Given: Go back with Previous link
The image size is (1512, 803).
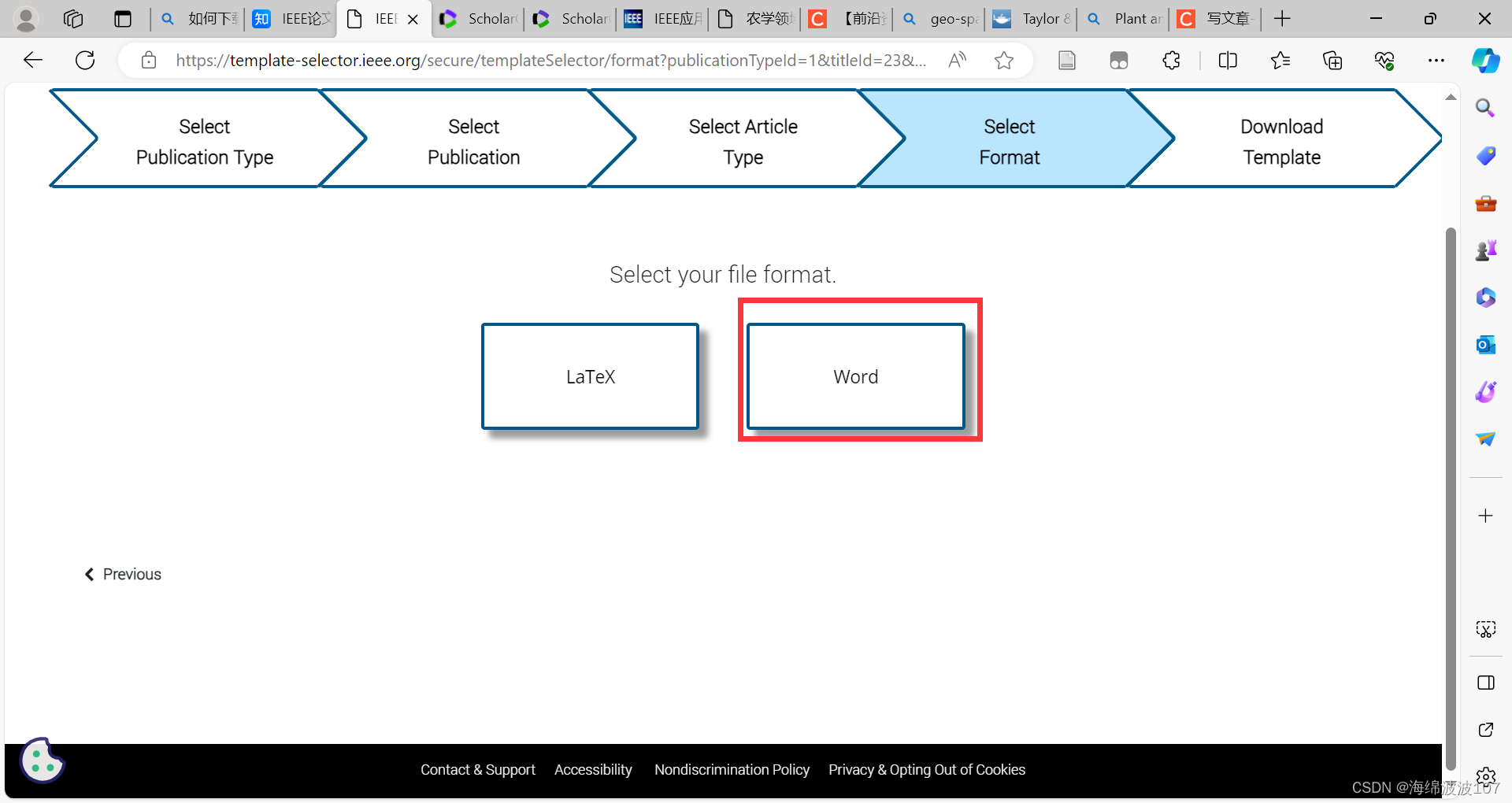Looking at the screenshot, I should point(123,574).
